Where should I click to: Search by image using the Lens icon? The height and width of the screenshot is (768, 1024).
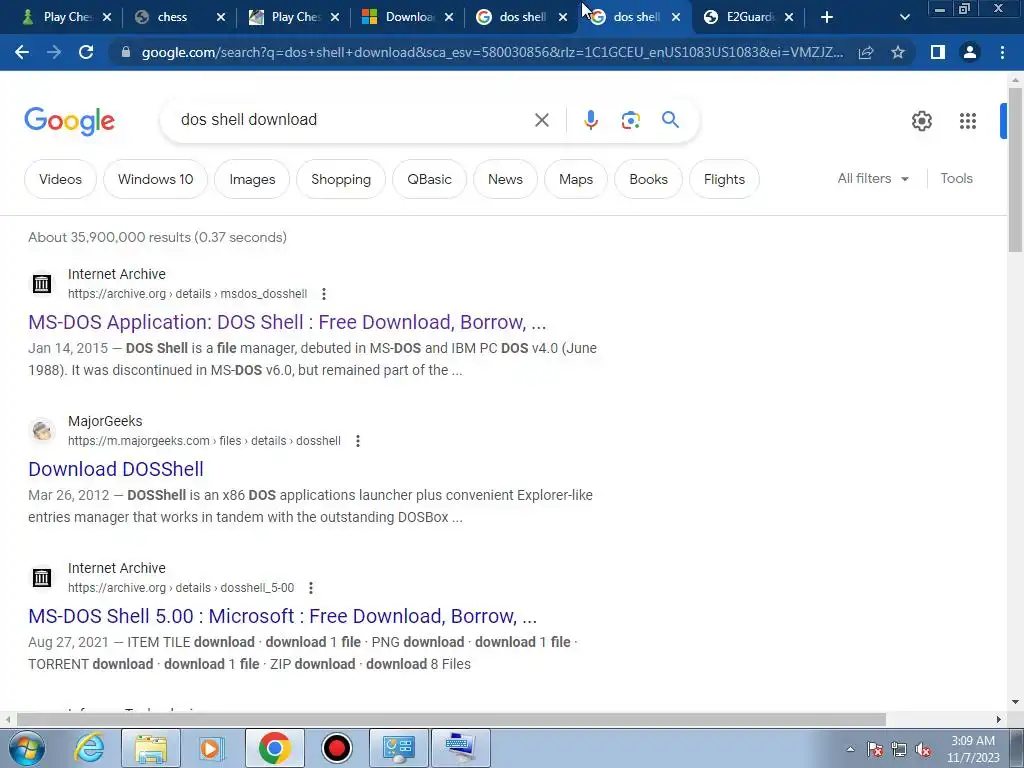point(630,120)
